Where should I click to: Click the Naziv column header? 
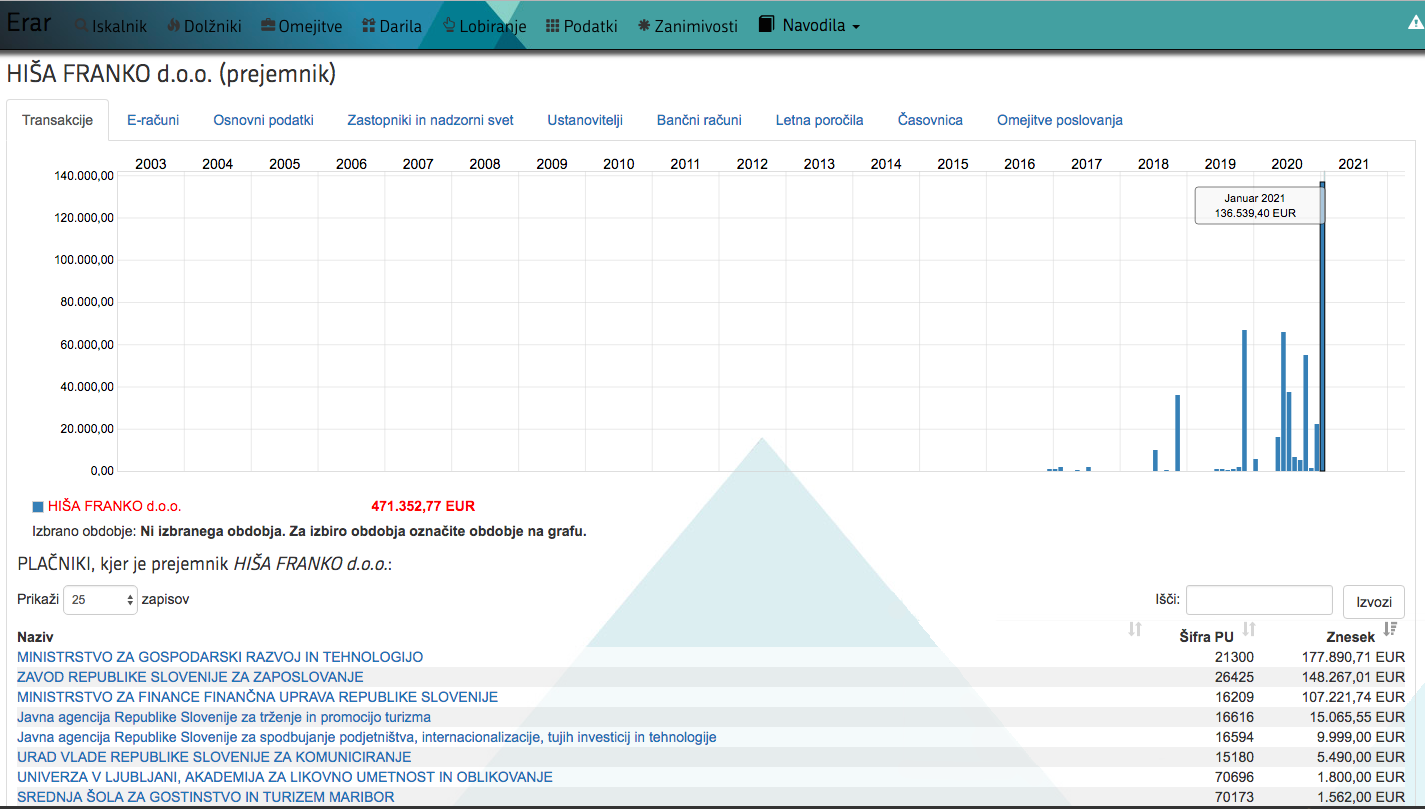point(36,637)
